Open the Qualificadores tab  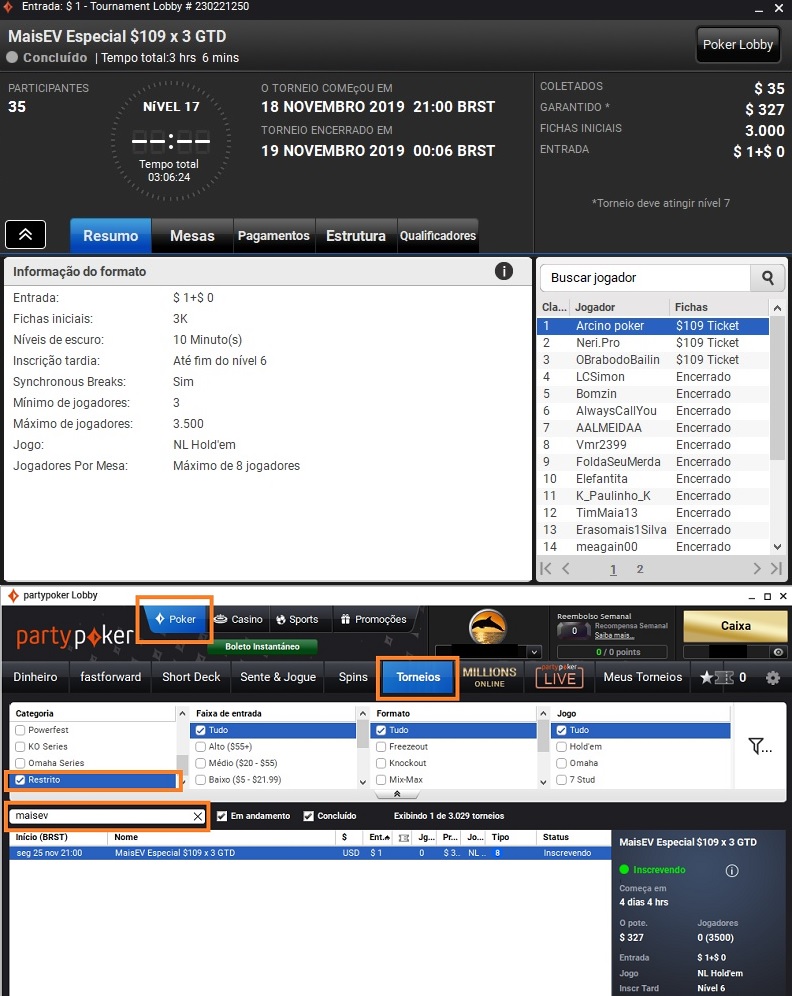pos(438,236)
